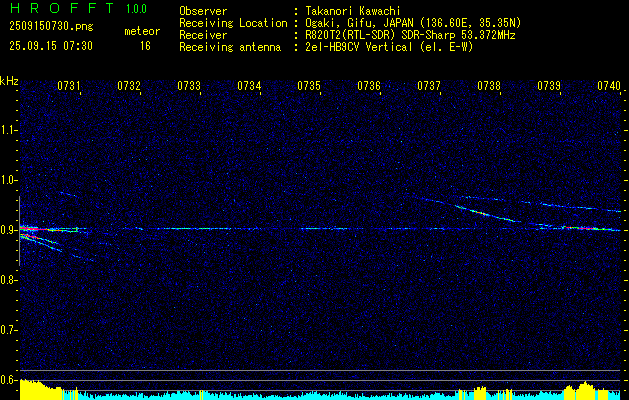Click the vertical gray bar at left edge
The width and height of the screenshot is (629, 400).
(19, 231)
